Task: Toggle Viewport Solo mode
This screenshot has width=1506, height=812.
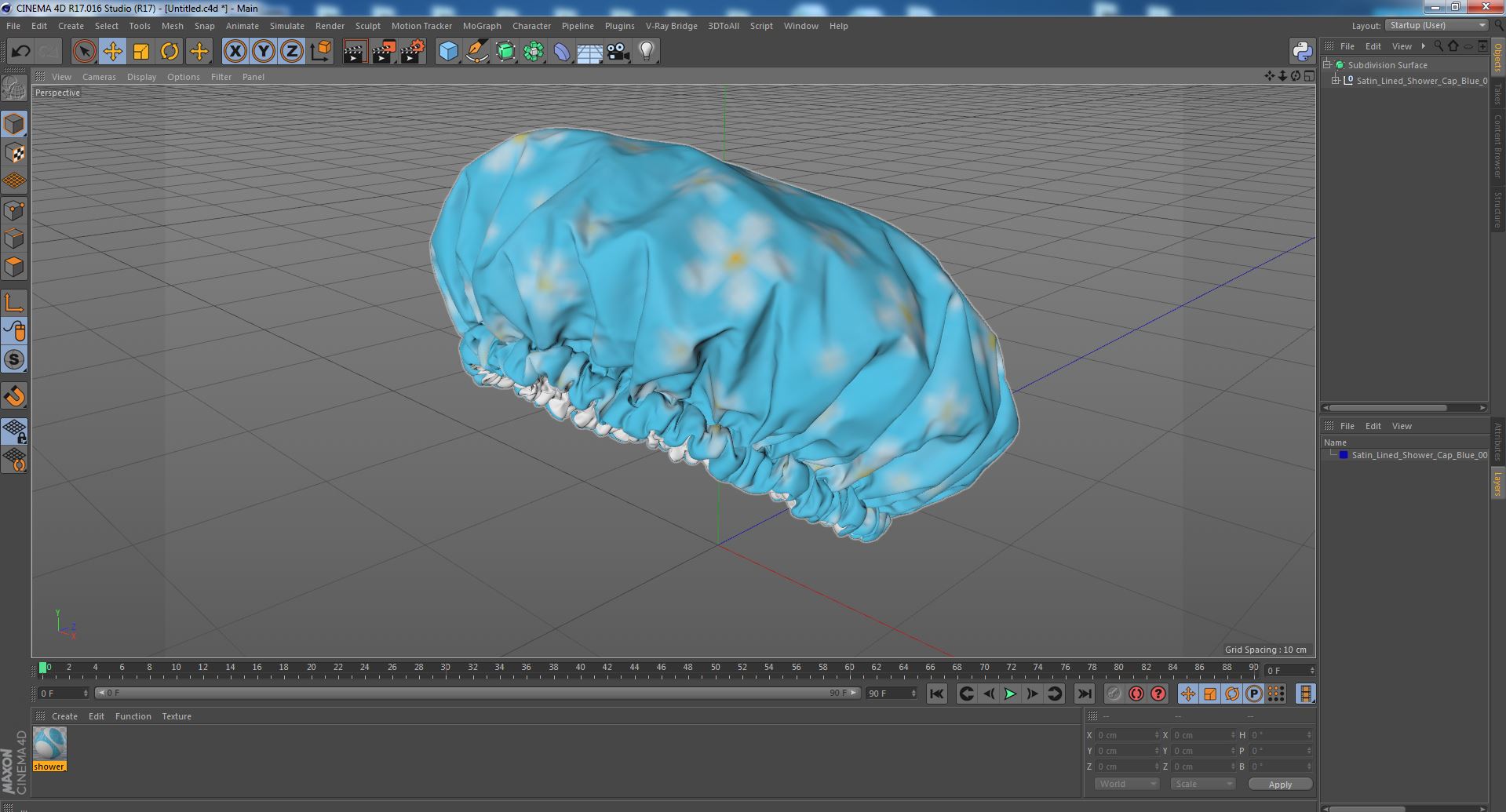Action: pos(14,359)
